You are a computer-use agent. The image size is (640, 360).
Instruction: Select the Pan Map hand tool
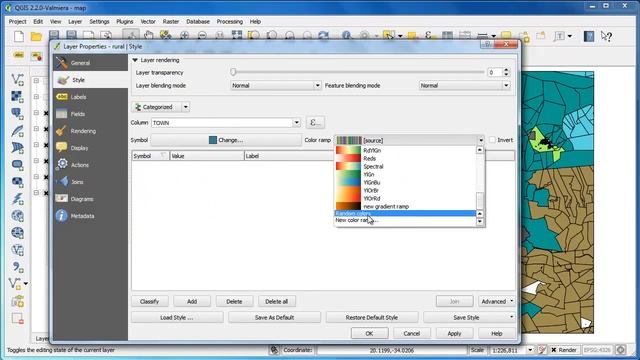tap(148, 36)
